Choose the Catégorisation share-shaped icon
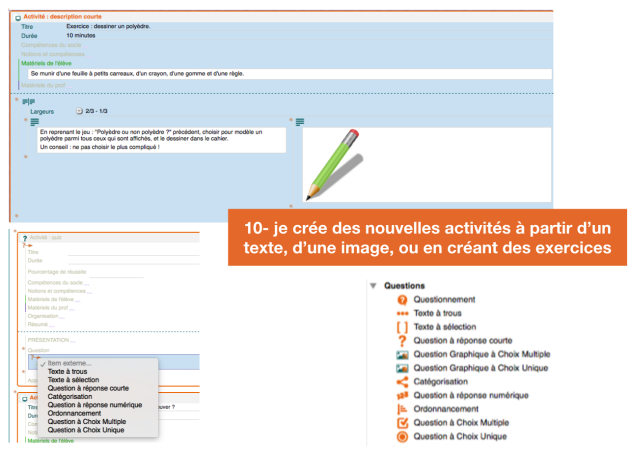Image resolution: width=630 pixels, height=450 pixels. 401,381
